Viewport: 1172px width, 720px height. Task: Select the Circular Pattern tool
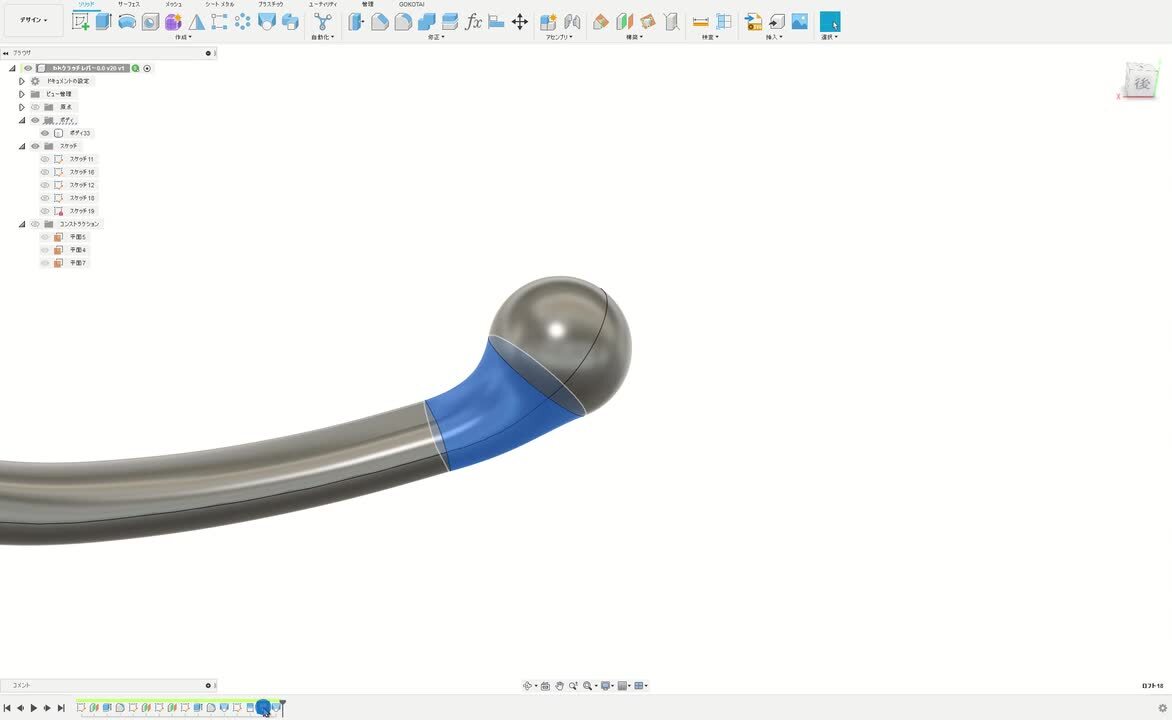coord(243,22)
